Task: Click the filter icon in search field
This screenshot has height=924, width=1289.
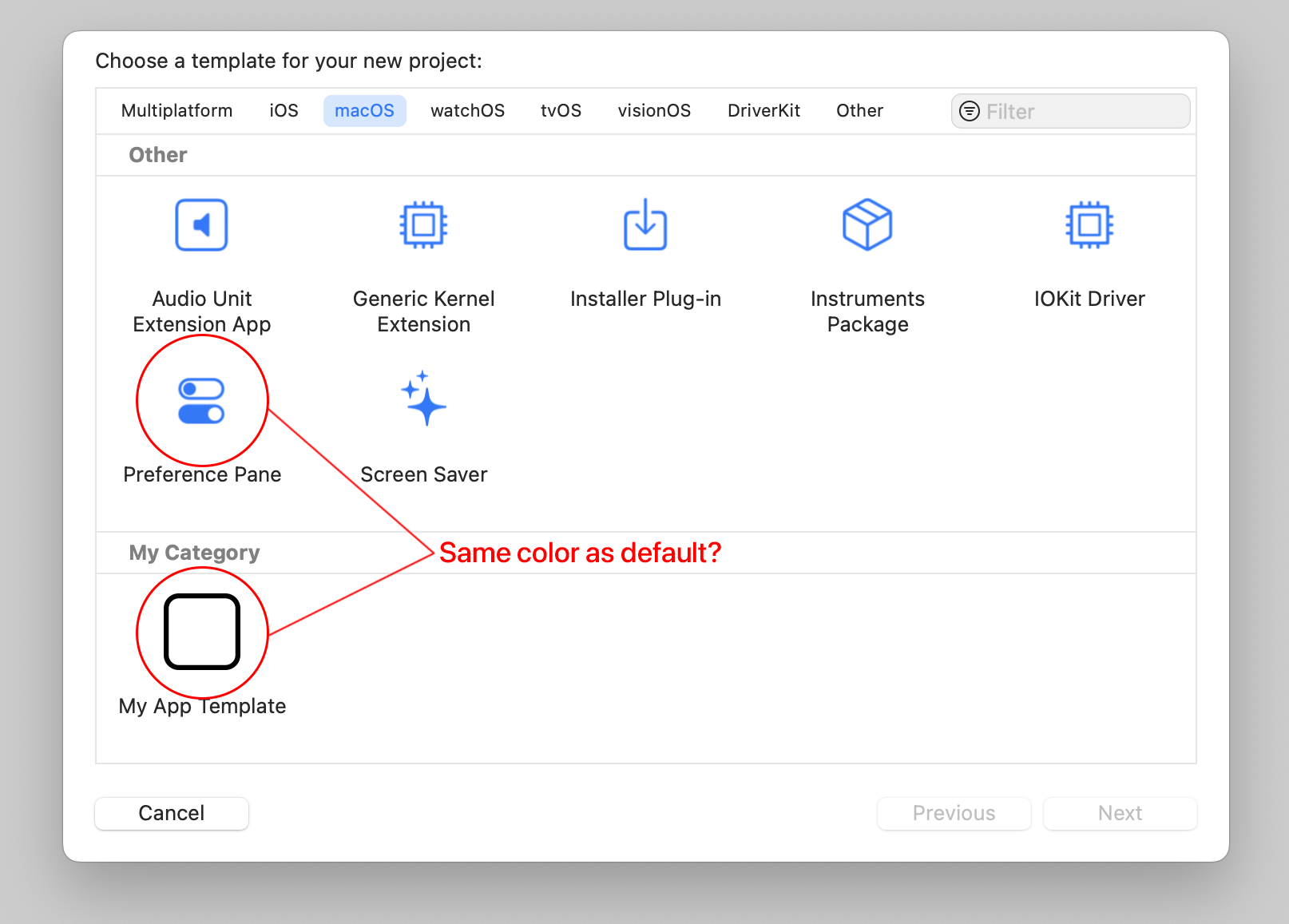Action: pos(970,111)
